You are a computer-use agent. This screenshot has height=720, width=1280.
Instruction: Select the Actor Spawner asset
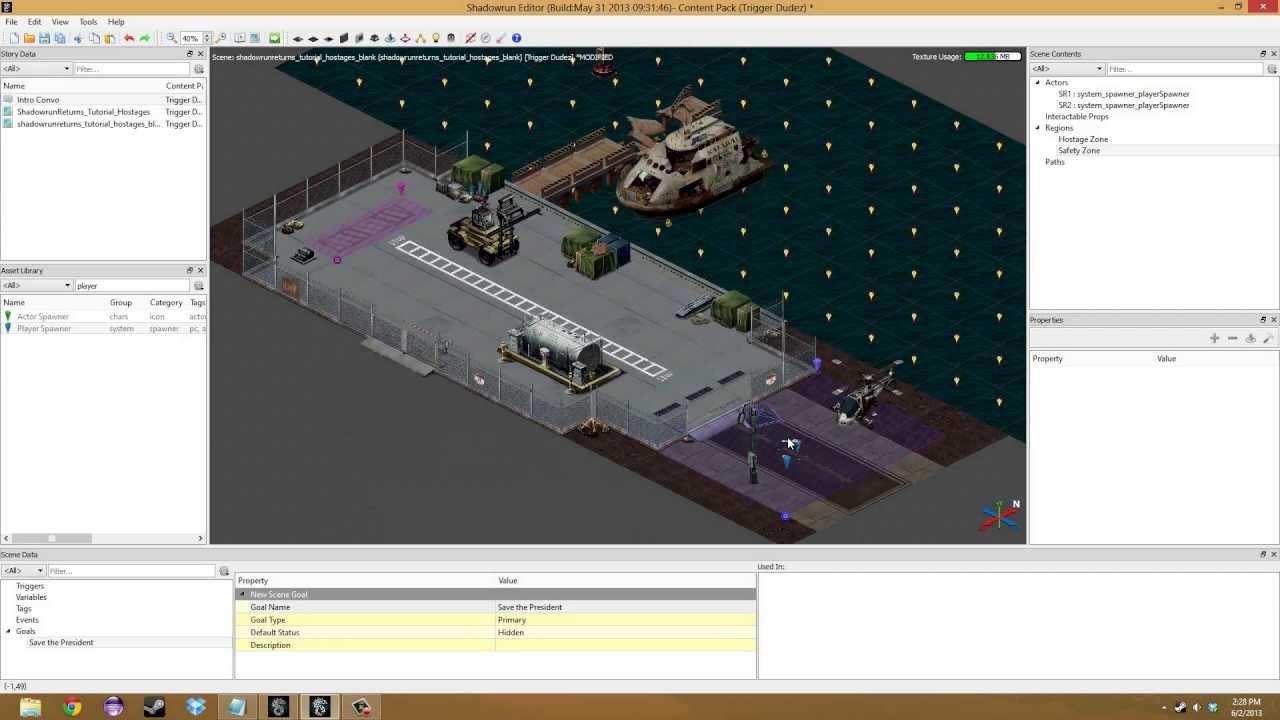point(43,316)
